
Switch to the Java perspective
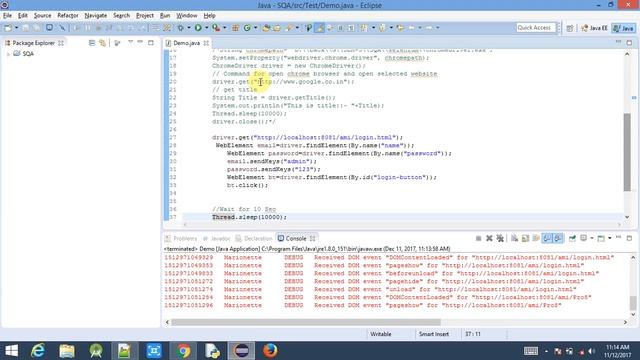click(x=624, y=28)
